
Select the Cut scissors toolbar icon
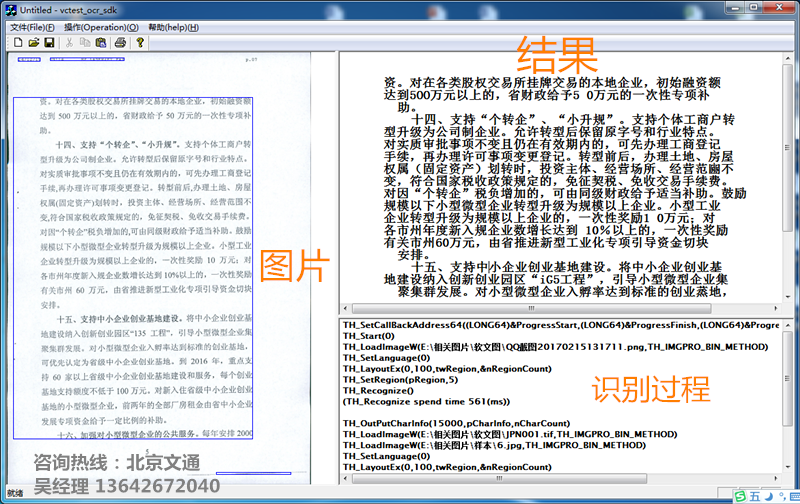coord(69,42)
